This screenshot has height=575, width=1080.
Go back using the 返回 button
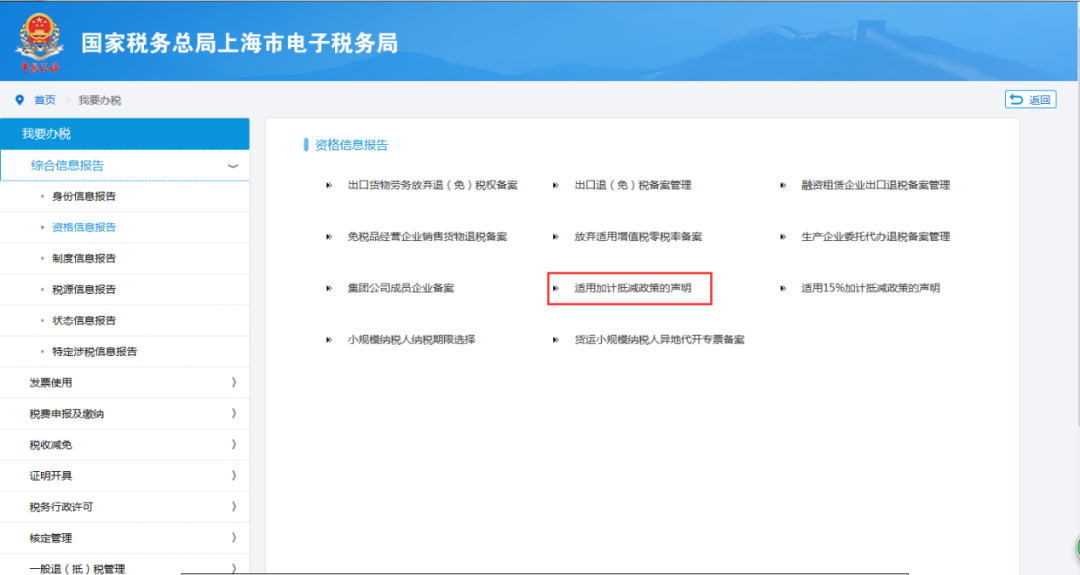pos(1030,100)
